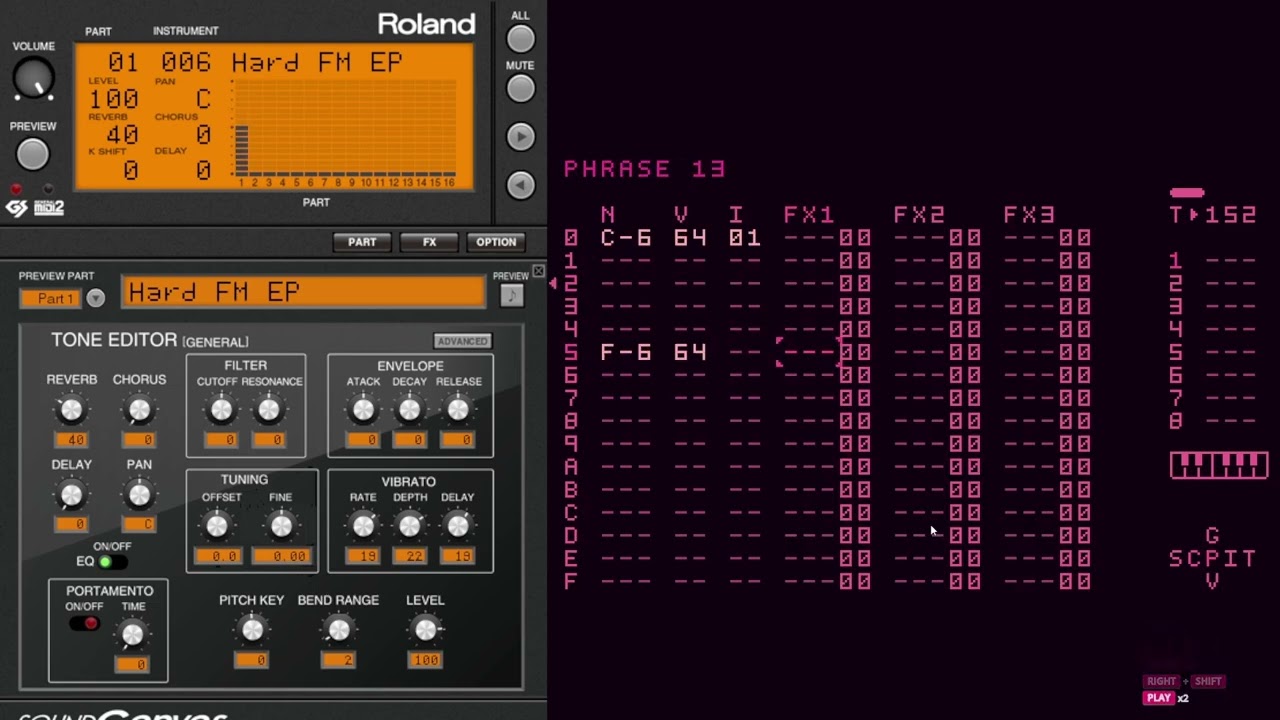Click the bend range value 2
1280x720 pixels.
coord(338,660)
